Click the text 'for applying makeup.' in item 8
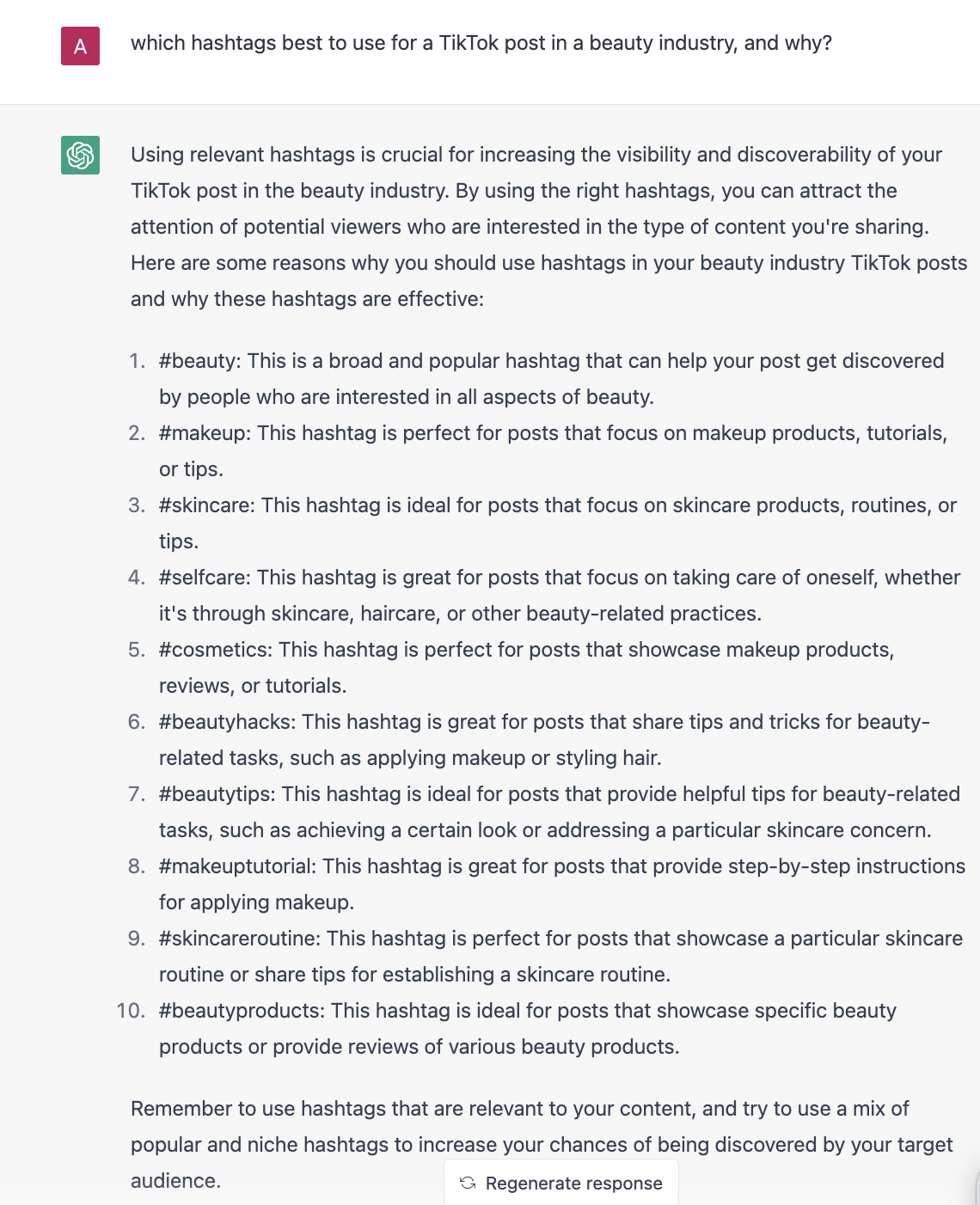Screen dimensions: 980x1205 coord(256,902)
